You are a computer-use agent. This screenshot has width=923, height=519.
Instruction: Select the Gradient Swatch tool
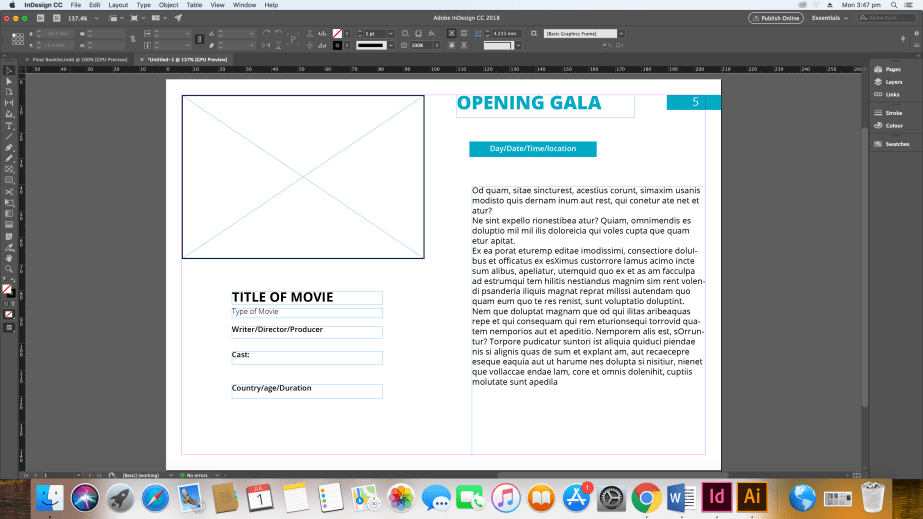(x=9, y=214)
